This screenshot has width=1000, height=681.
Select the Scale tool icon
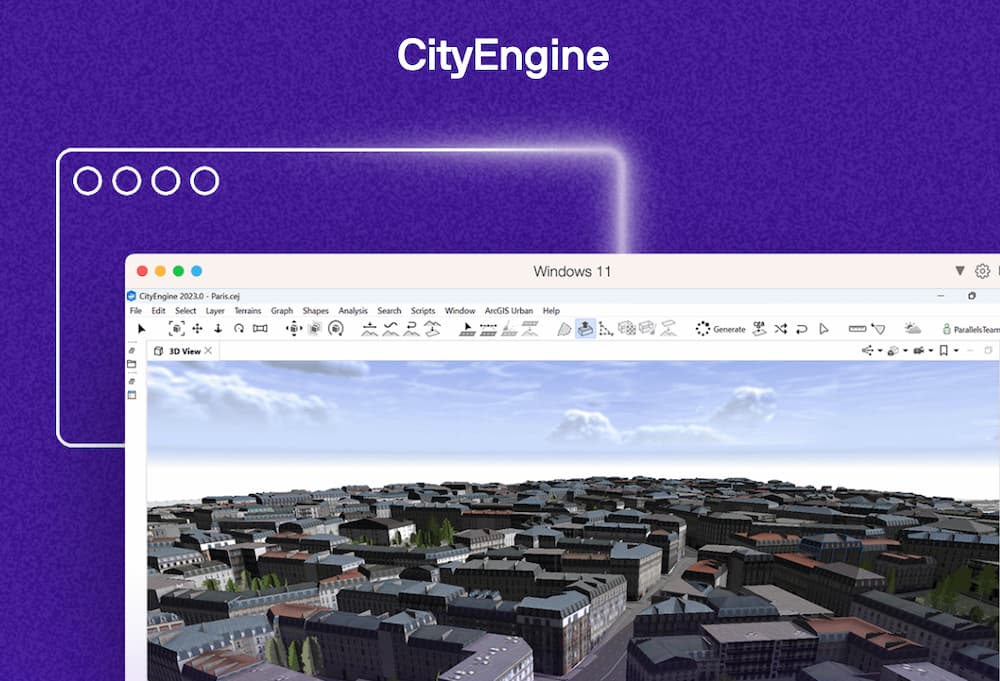point(260,328)
